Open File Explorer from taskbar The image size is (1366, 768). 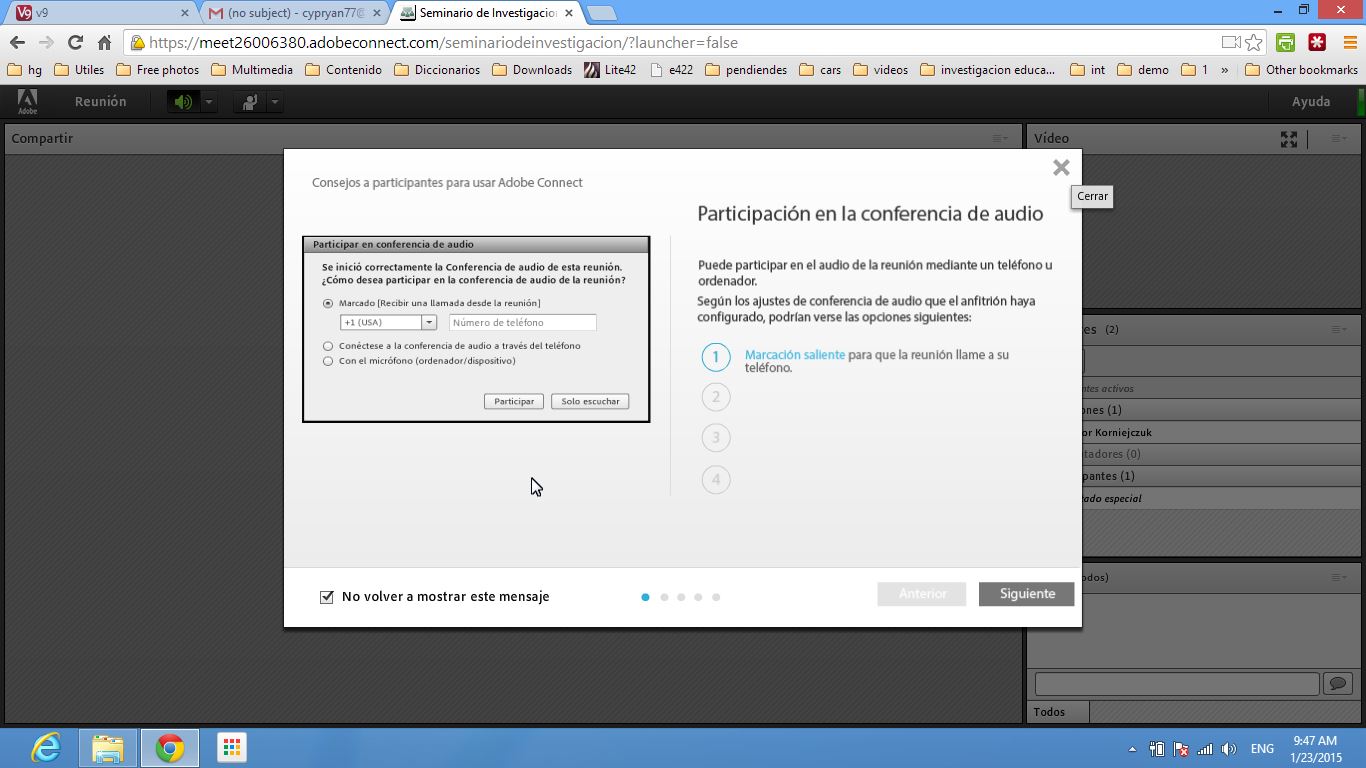(108, 748)
